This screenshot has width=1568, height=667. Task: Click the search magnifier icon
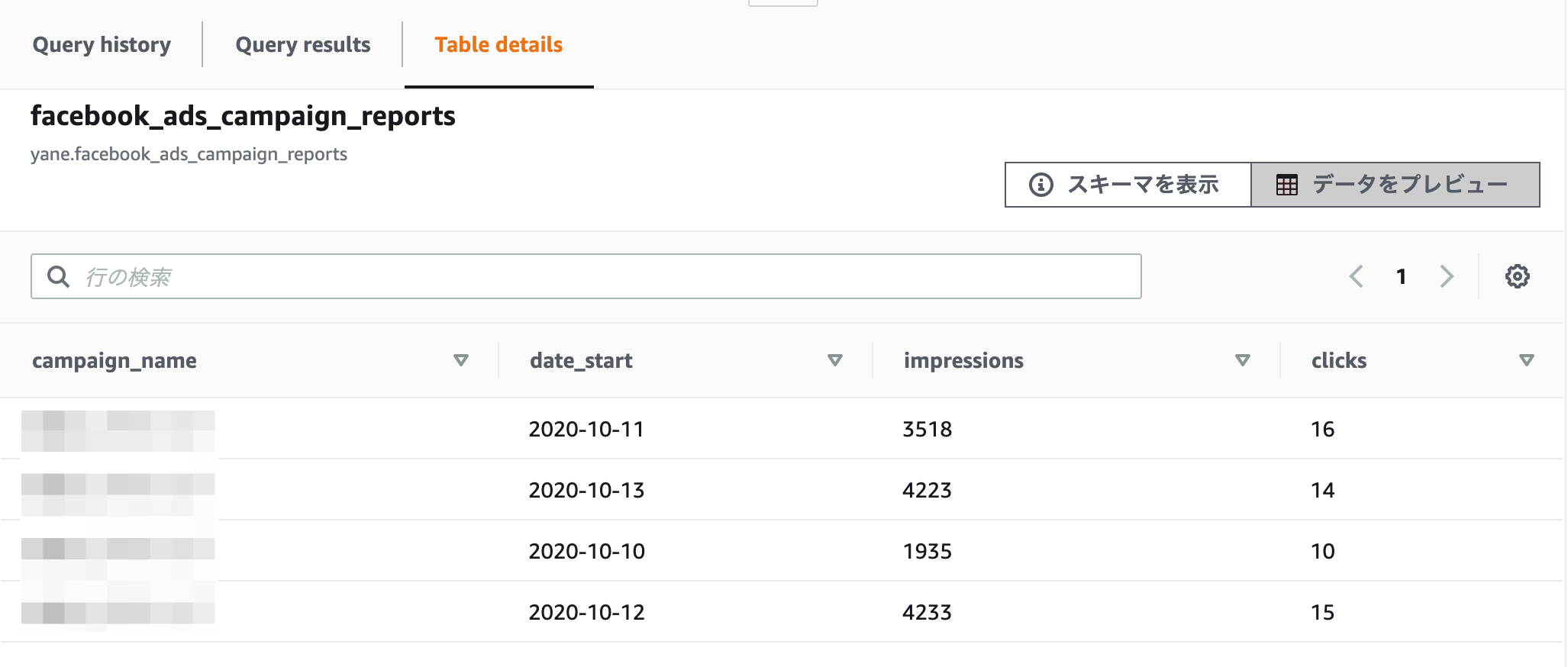tap(58, 276)
